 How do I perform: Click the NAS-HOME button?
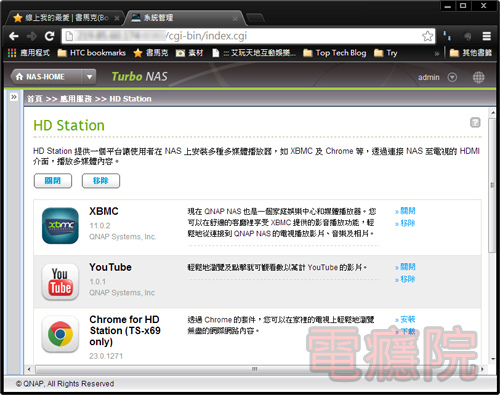46,77
